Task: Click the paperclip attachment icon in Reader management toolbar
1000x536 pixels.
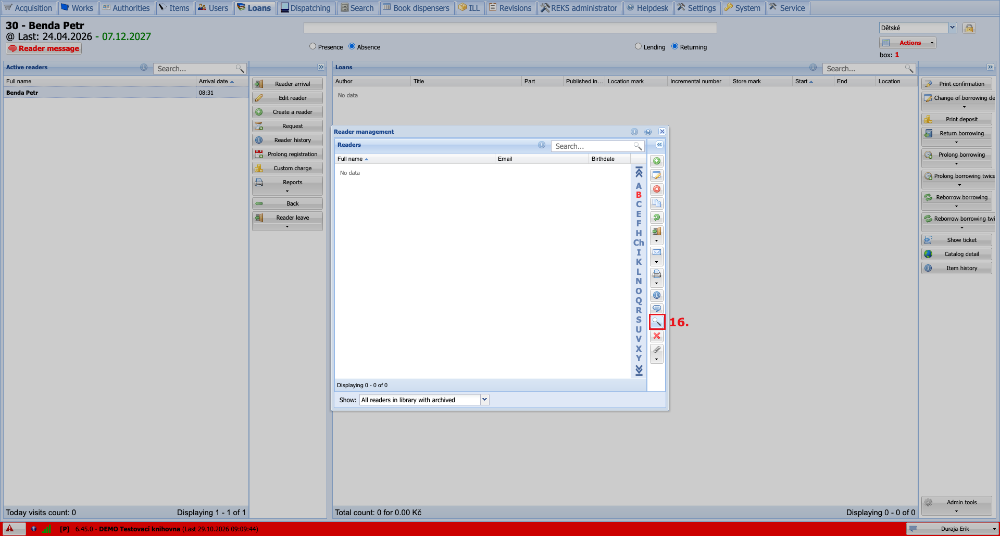Action: [x=656, y=350]
